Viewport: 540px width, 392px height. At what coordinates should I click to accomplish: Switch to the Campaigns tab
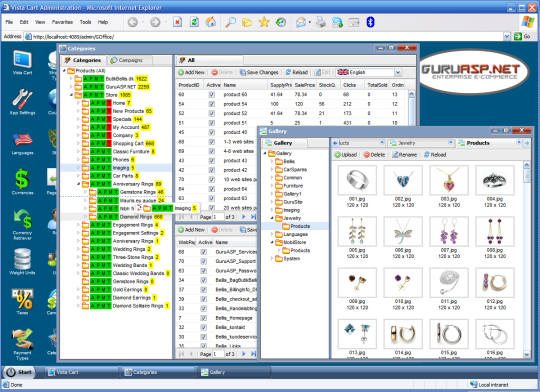click(x=127, y=60)
